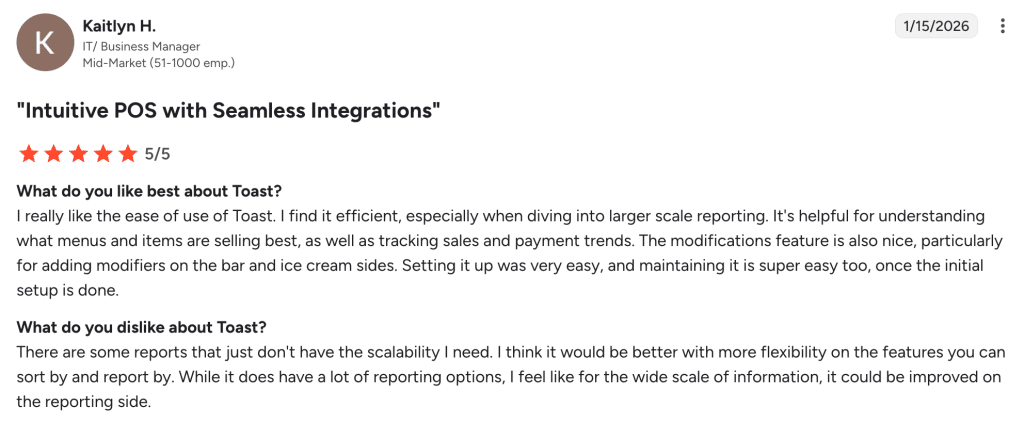Click the second red rating star
The image size is (1024, 423).
[x=53, y=154]
